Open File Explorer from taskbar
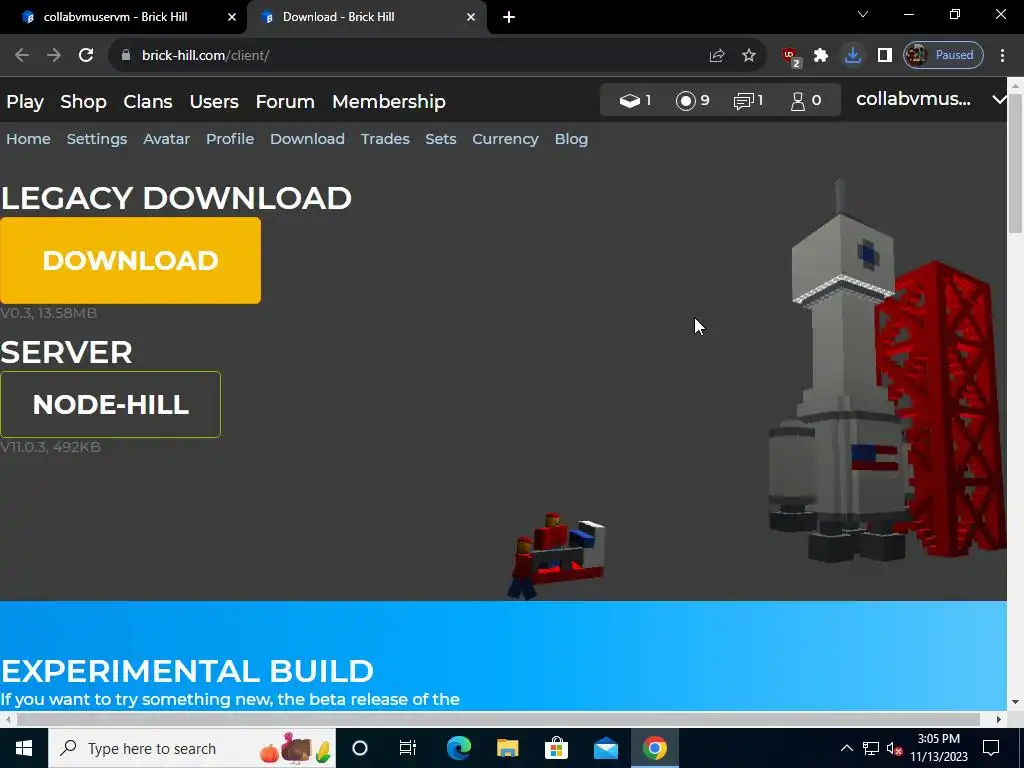1024x768 pixels. [x=507, y=748]
